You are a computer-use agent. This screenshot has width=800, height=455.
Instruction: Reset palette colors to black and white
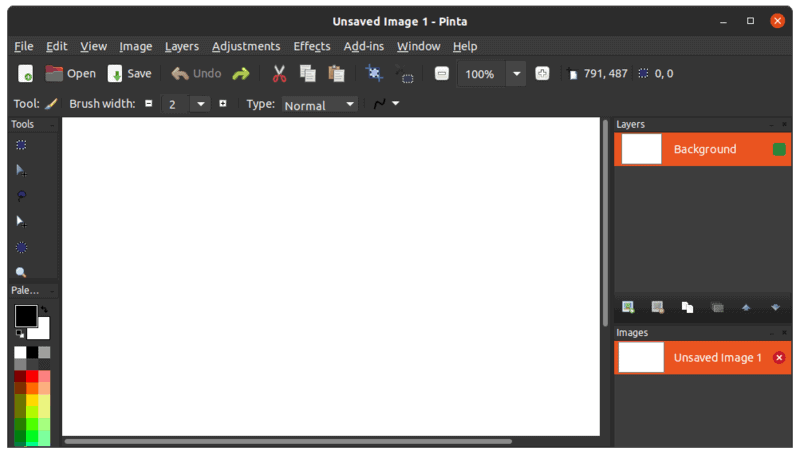tap(19, 333)
